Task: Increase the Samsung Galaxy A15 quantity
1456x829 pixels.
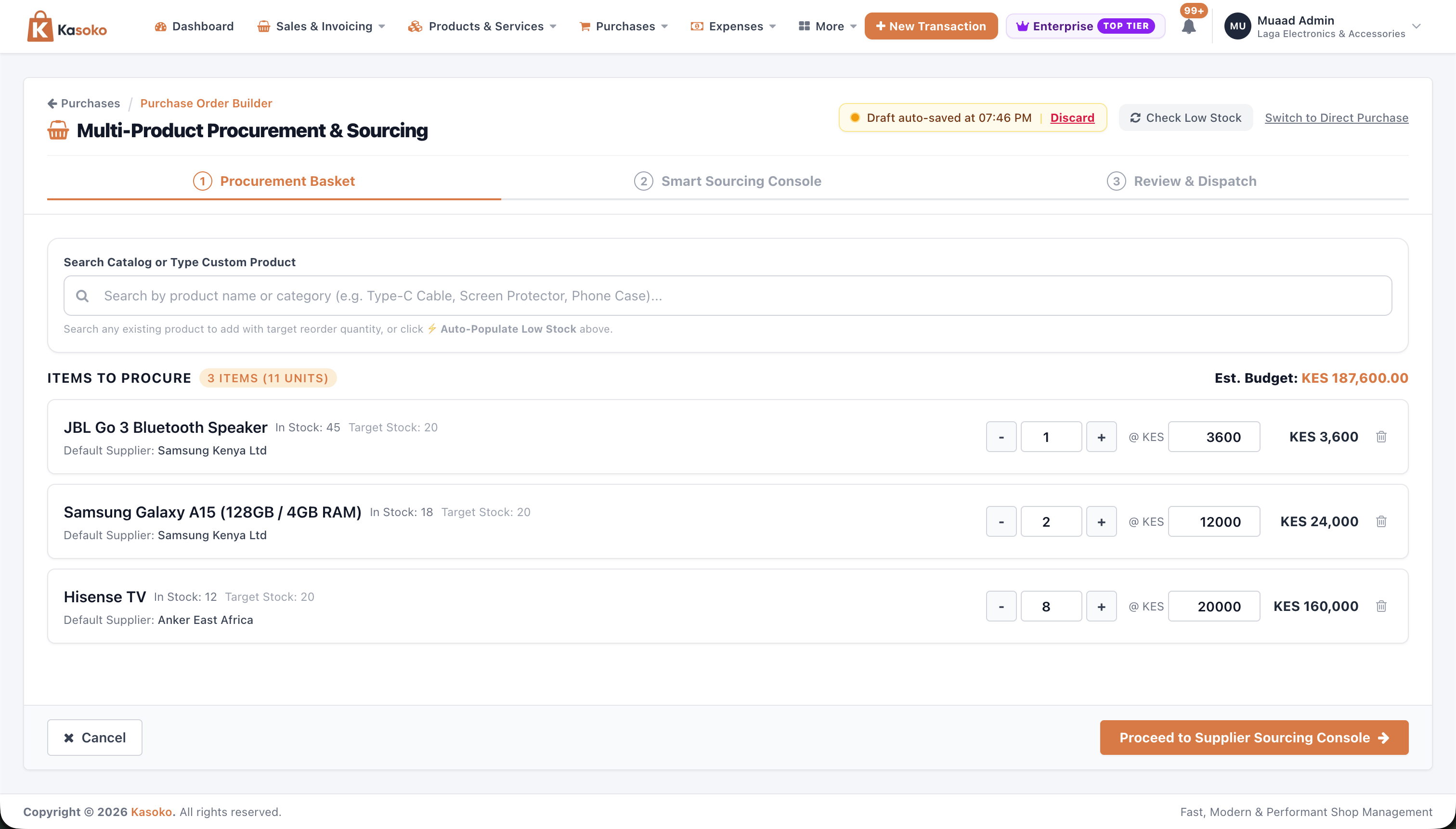Action: (x=1101, y=521)
